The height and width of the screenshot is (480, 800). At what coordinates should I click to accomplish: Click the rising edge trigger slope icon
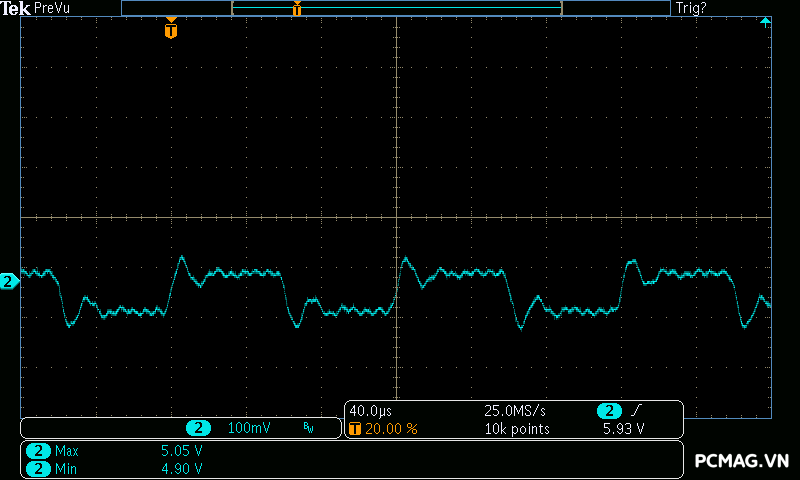(637, 411)
